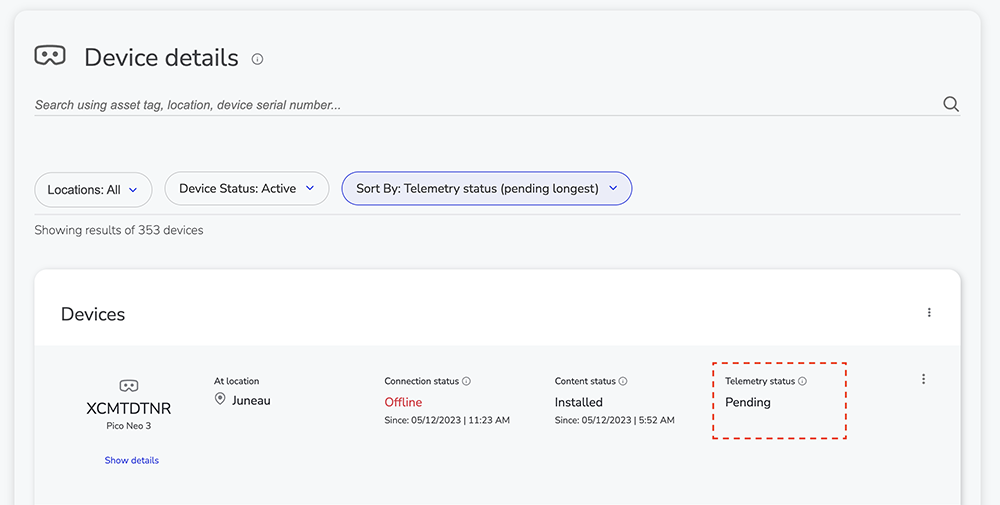This screenshot has width=1000, height=505.
Task: Click the VR headset icon beside Device details
Action: click(x=50, y=55)
